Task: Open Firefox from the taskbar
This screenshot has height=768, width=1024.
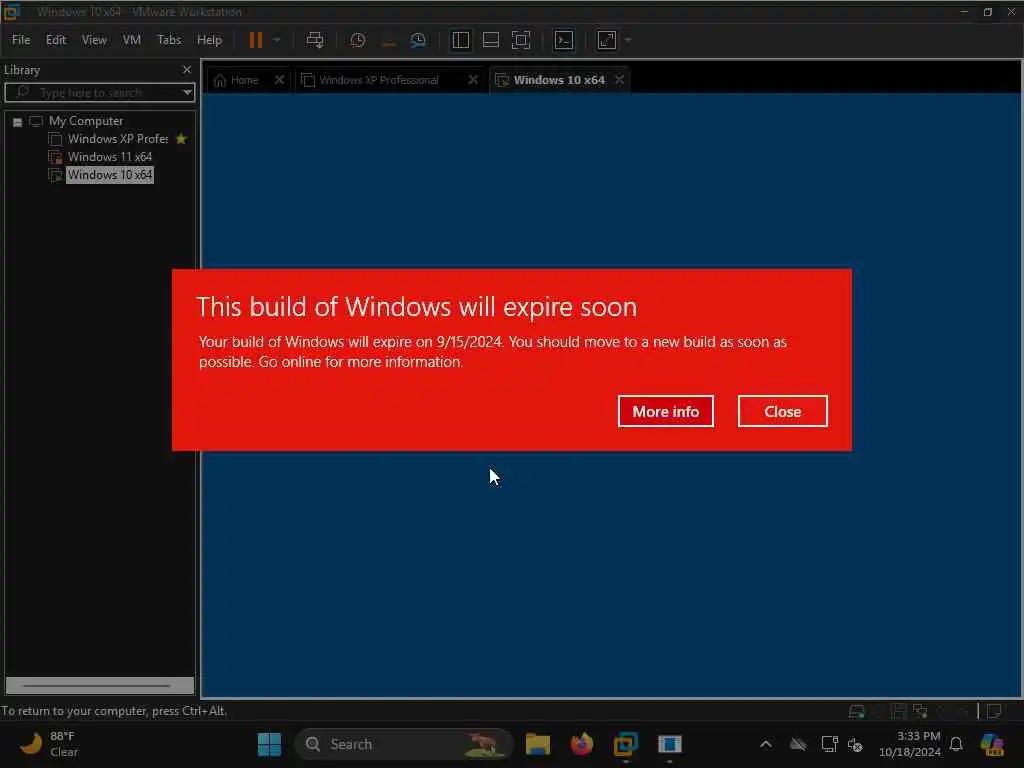Action: click(581, 744)
